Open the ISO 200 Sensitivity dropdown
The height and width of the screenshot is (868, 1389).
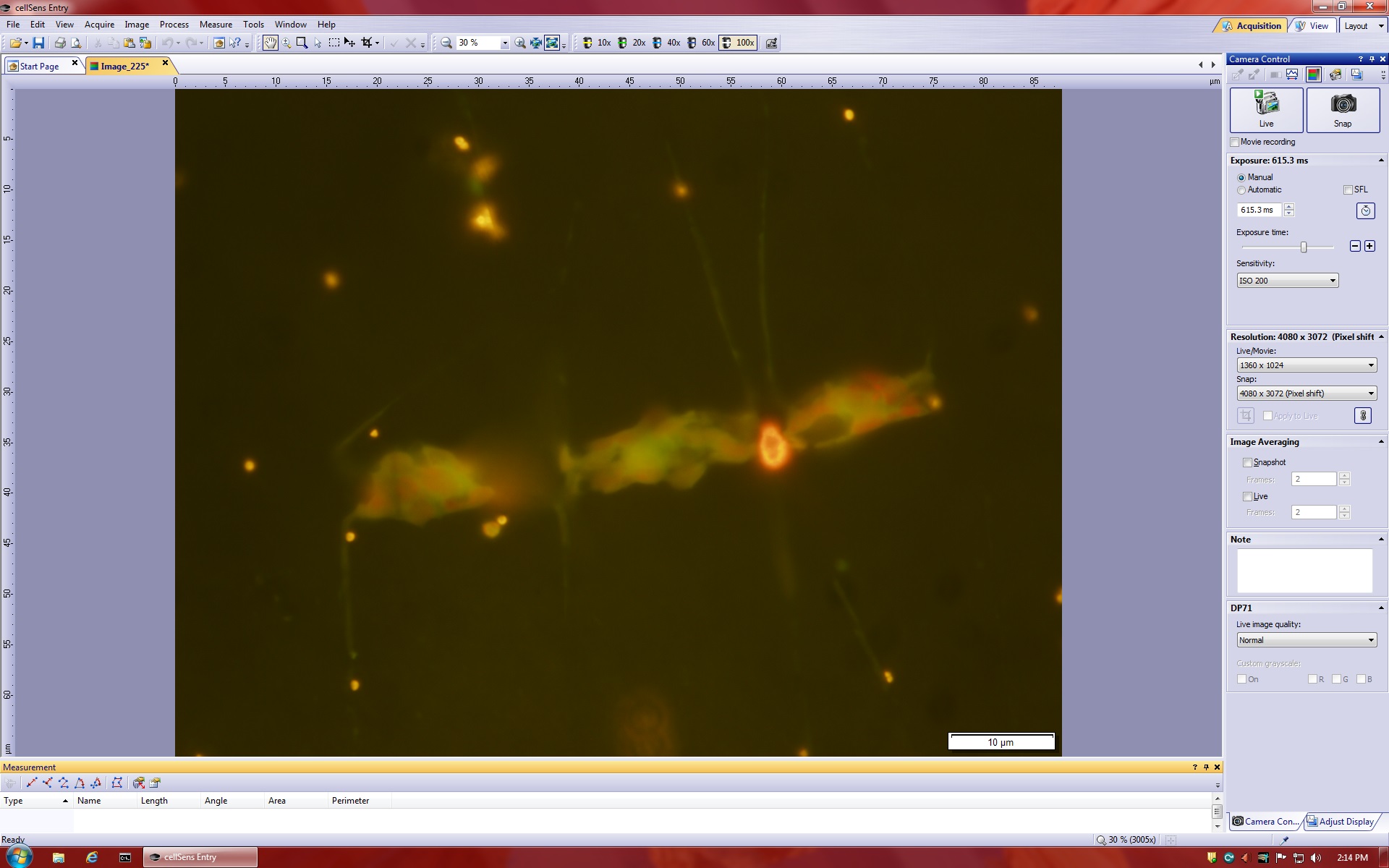click(x=1287, y=281)
